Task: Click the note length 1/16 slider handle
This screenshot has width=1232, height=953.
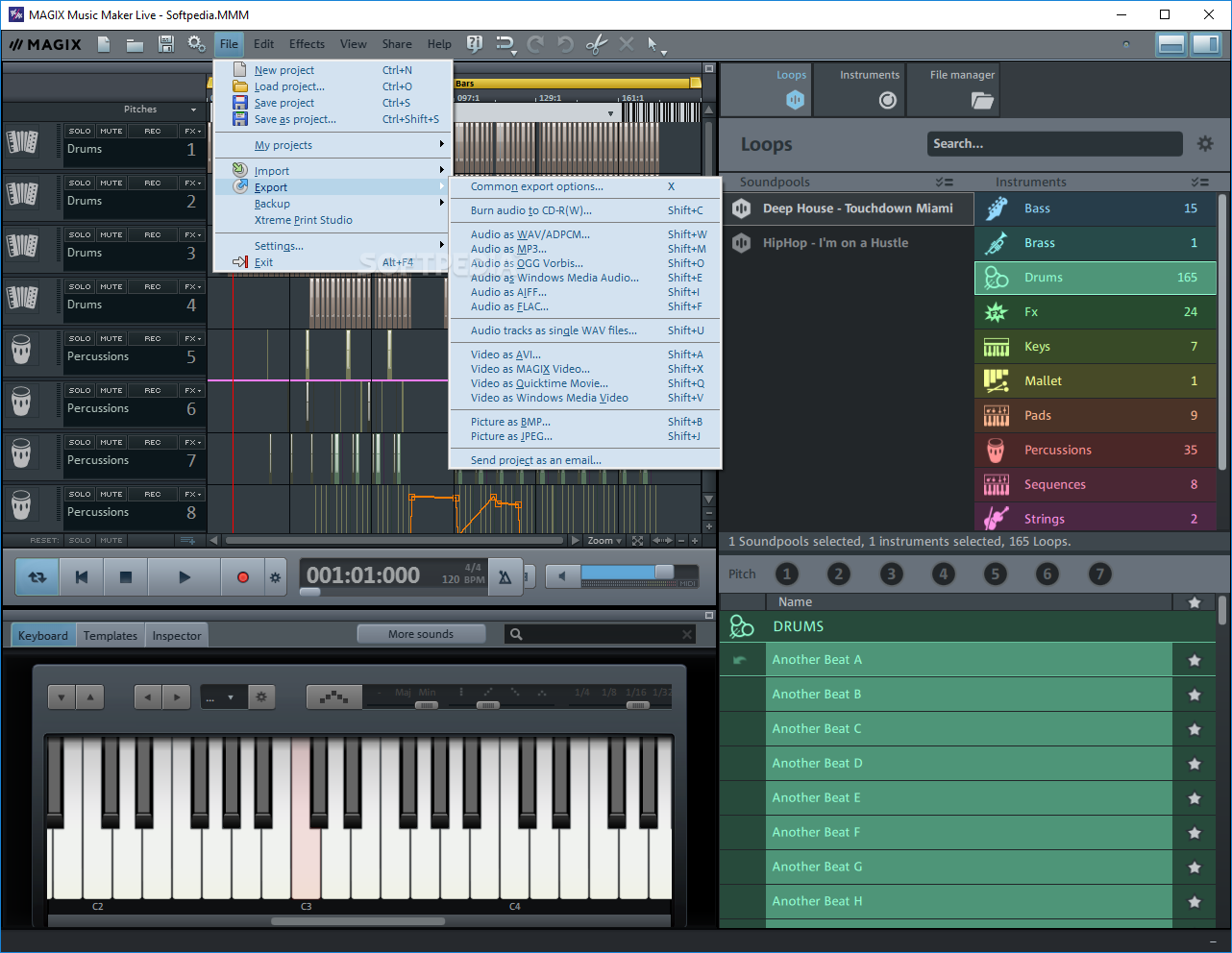Action: tap(637, 705)
